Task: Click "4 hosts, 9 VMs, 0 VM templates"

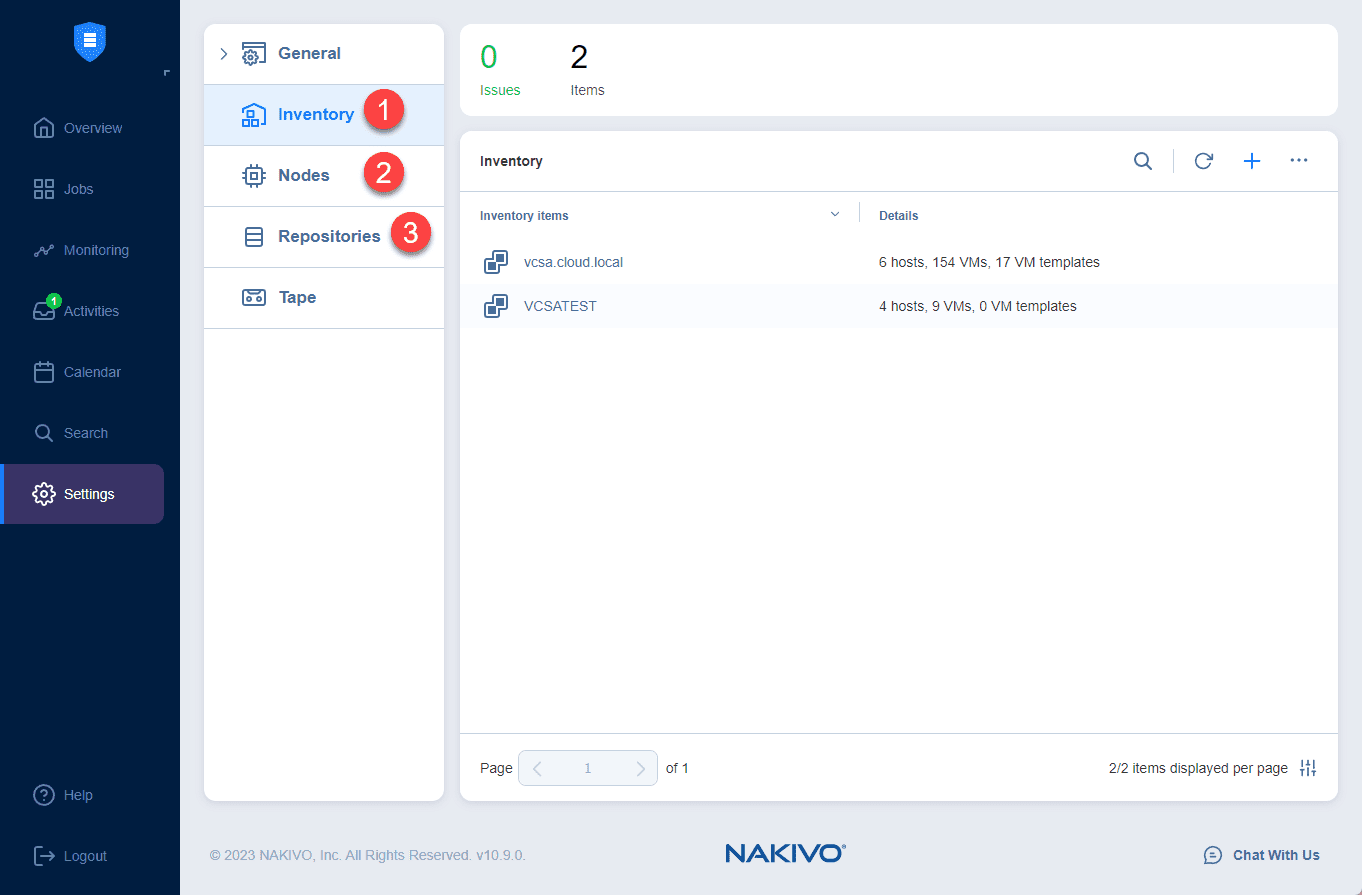Action: (x=977, y=307)
